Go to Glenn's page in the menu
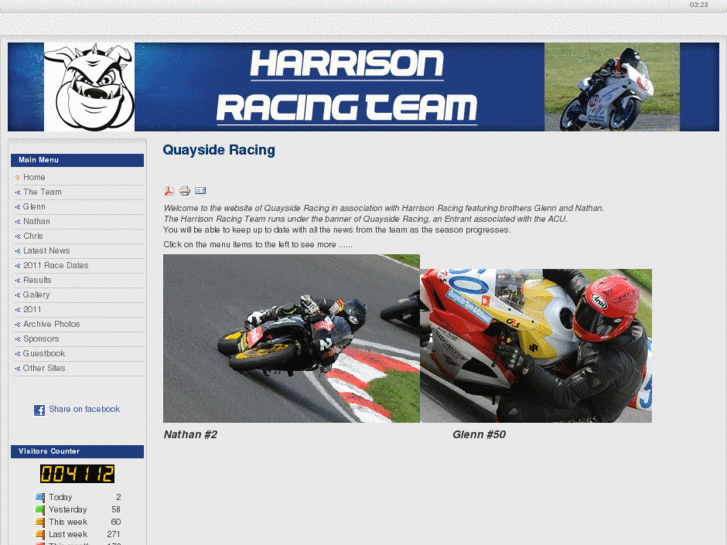The width and height of the screenshot is (727, 545). [34, 207]
